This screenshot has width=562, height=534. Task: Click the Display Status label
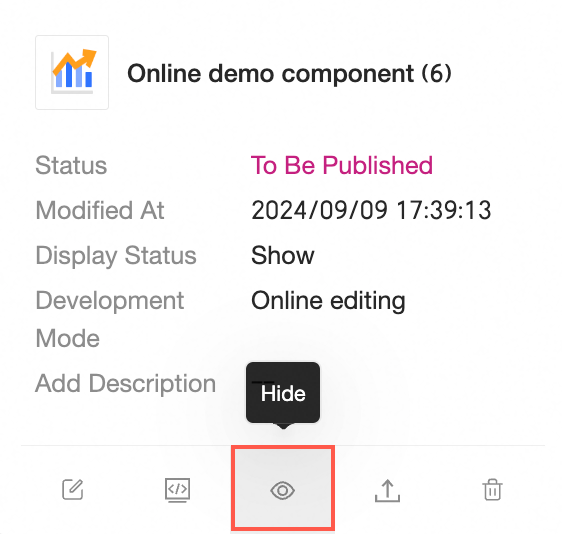pyautogui.click(x=116, y=256)
